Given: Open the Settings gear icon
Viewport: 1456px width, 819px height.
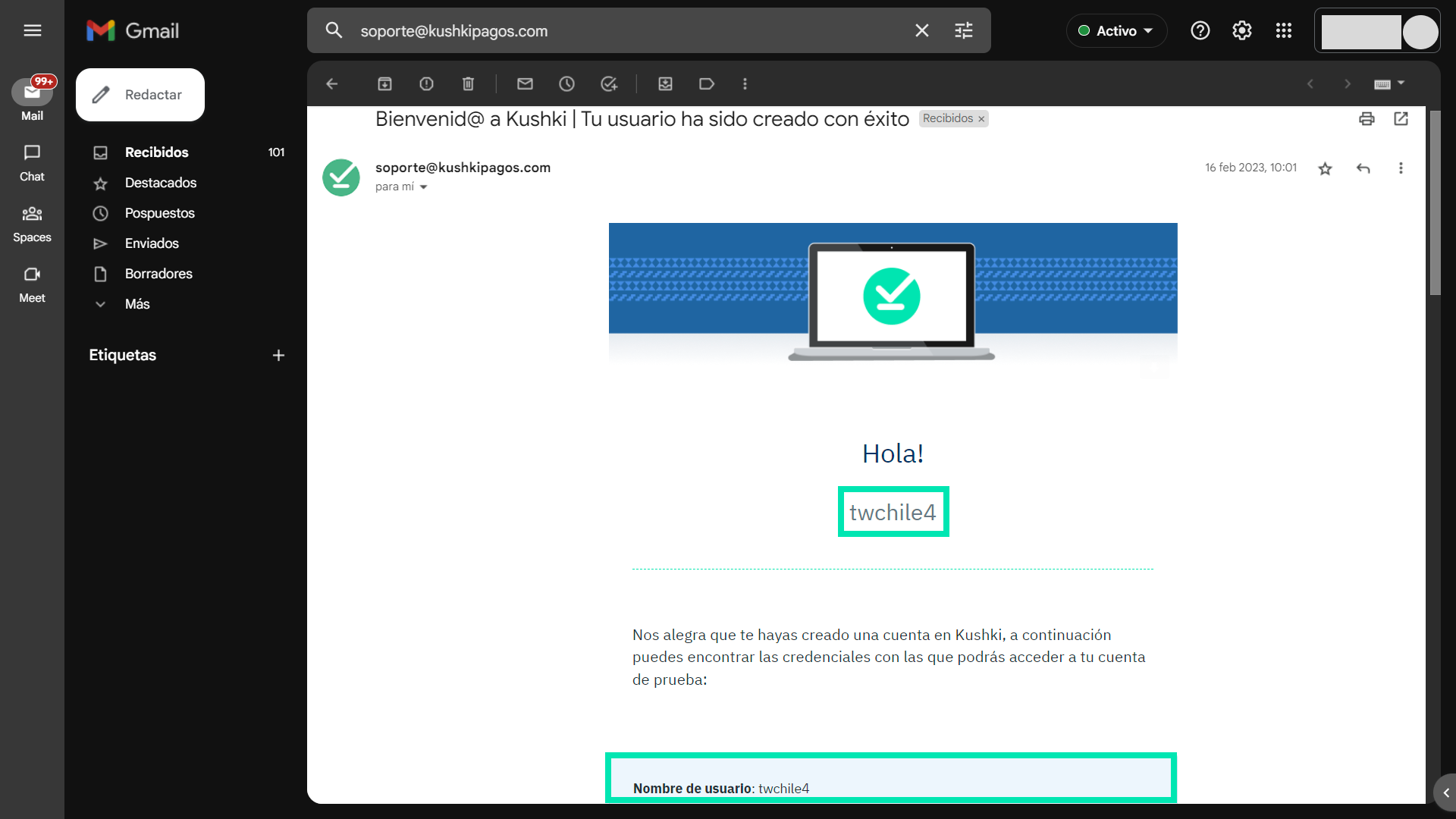Looking at the screenshot, I should 1241,30.
